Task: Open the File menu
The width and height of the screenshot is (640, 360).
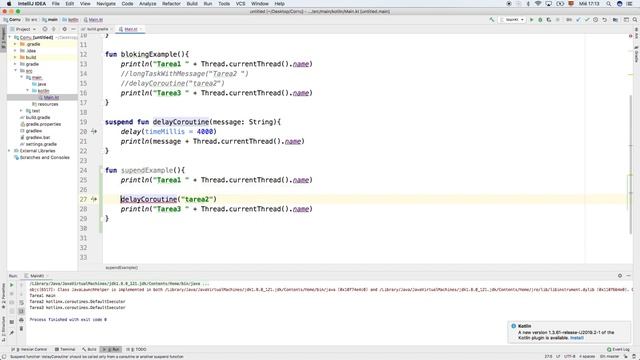Action: pyautogui.click(x=56, y=4)
